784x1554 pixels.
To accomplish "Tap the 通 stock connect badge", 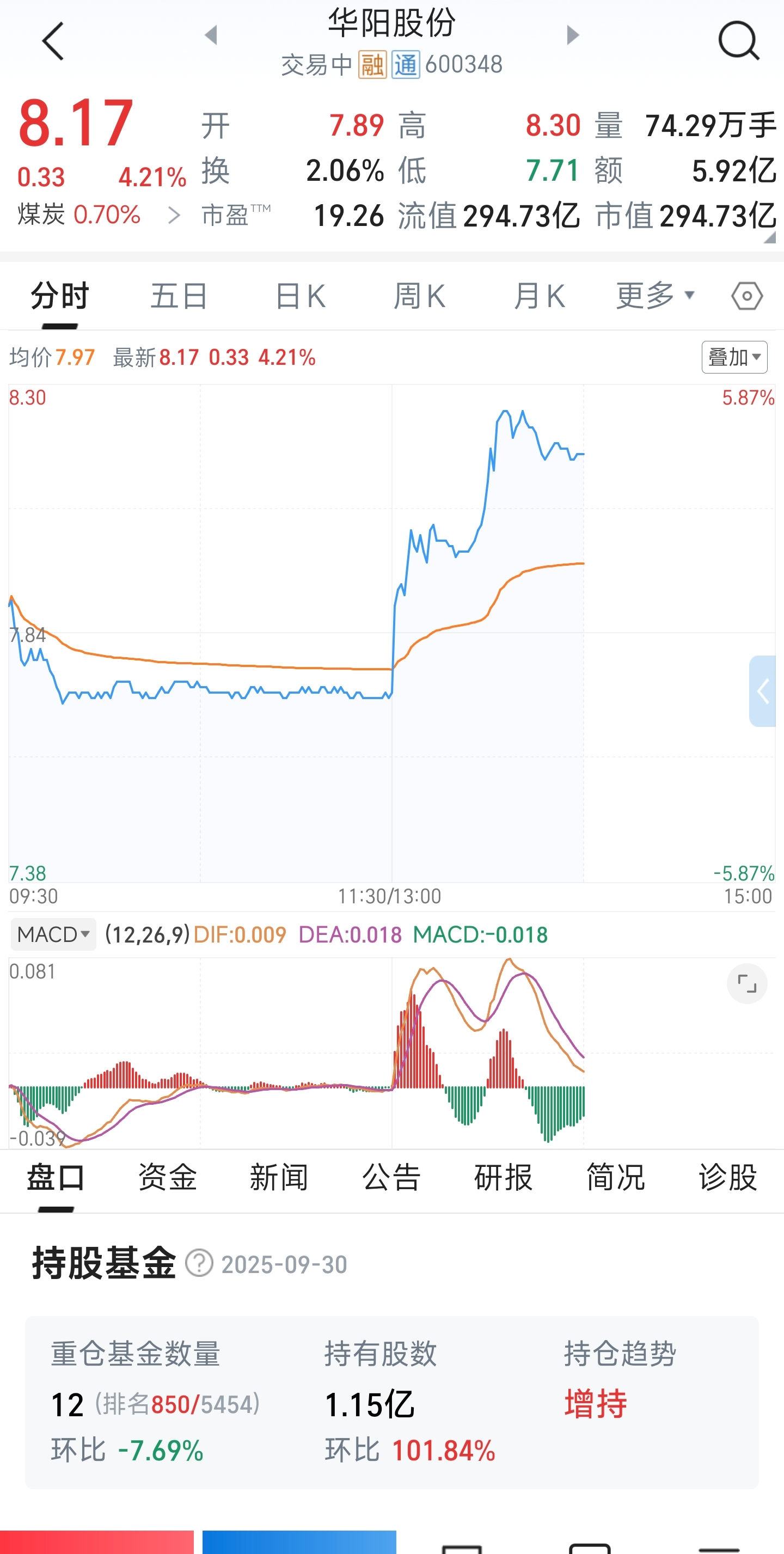I will click(405, 65).
